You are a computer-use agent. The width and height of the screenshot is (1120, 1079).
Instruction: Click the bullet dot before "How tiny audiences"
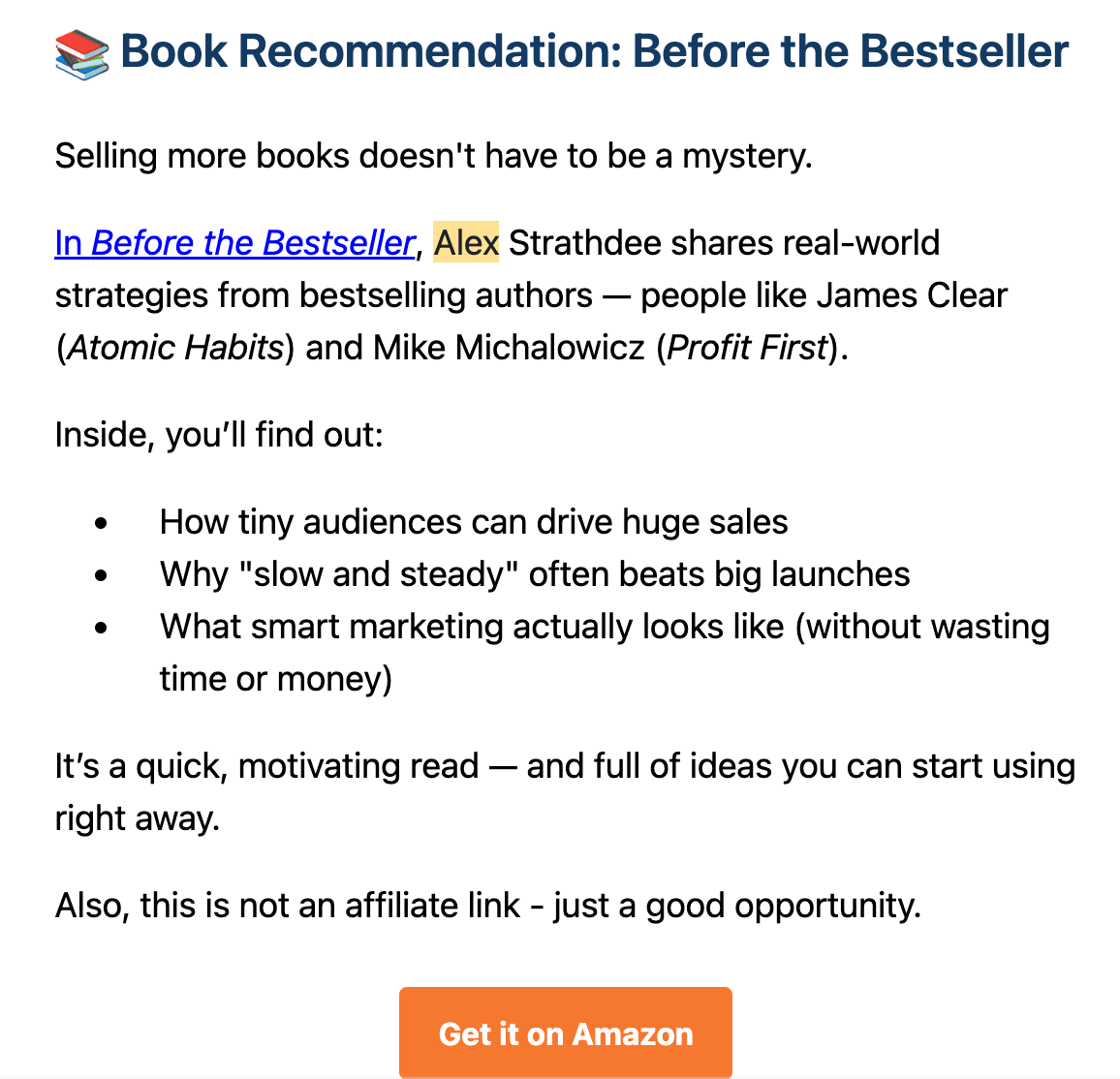click(102, 523)
